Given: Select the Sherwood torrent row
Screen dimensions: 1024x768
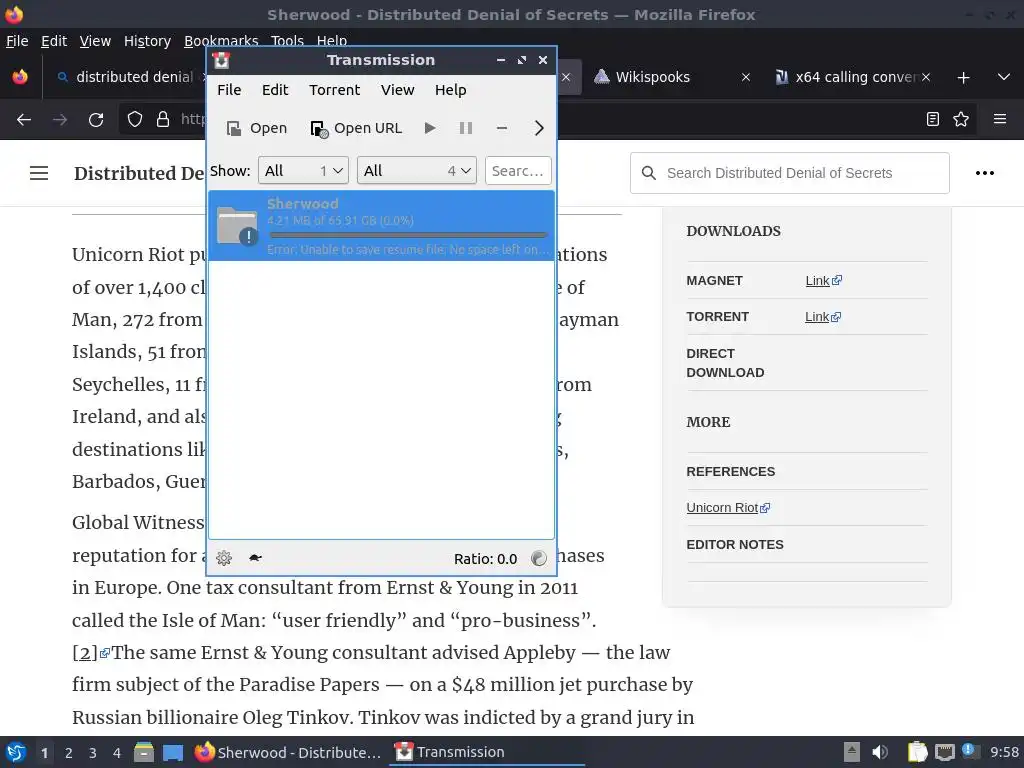Looking at the screenshot, I should click(381, 225).
